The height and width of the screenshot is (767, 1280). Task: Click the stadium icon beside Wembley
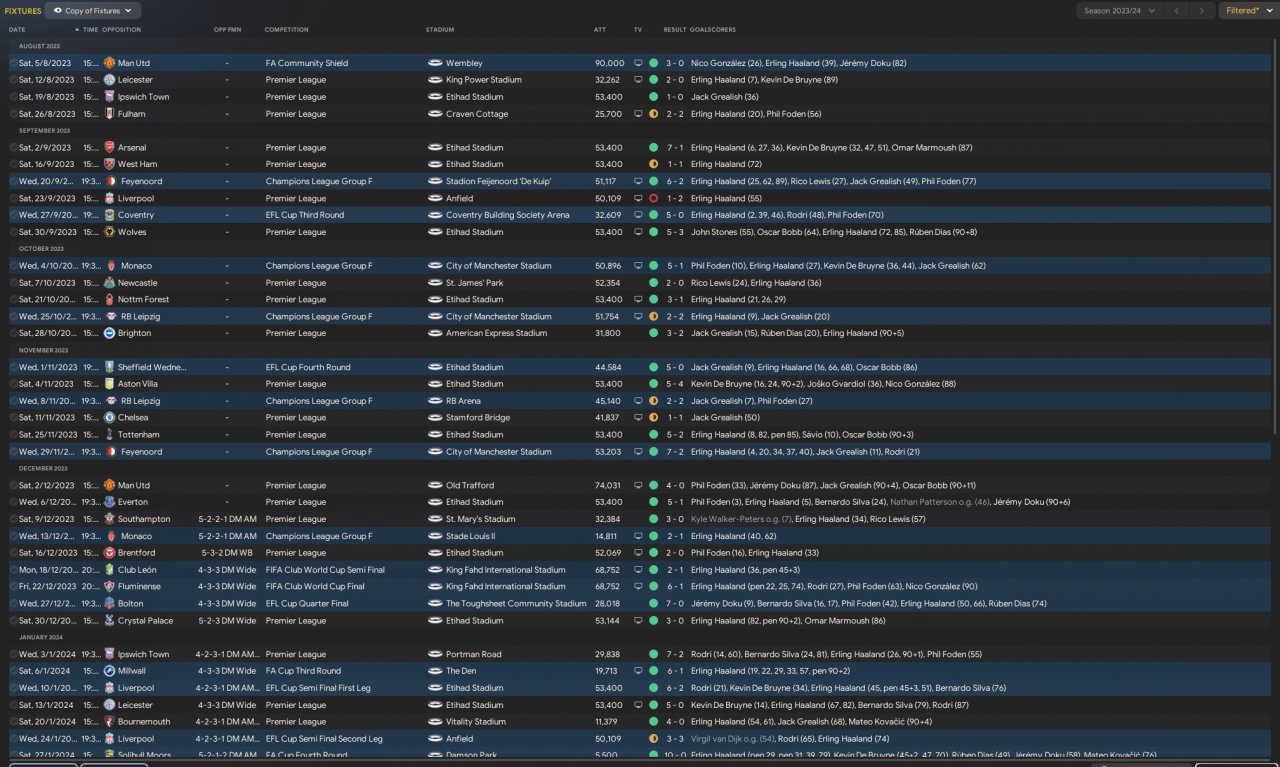[x=434, y=63]
